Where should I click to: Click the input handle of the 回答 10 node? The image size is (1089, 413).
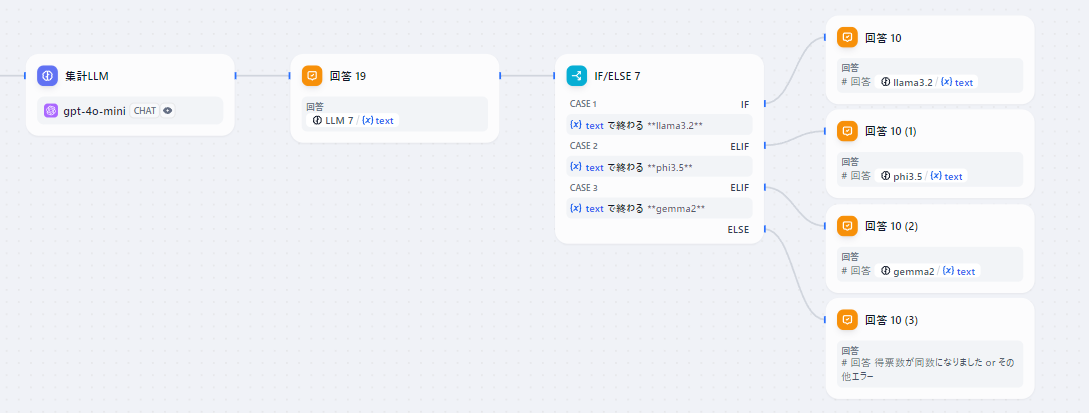[x=826, y=37]
